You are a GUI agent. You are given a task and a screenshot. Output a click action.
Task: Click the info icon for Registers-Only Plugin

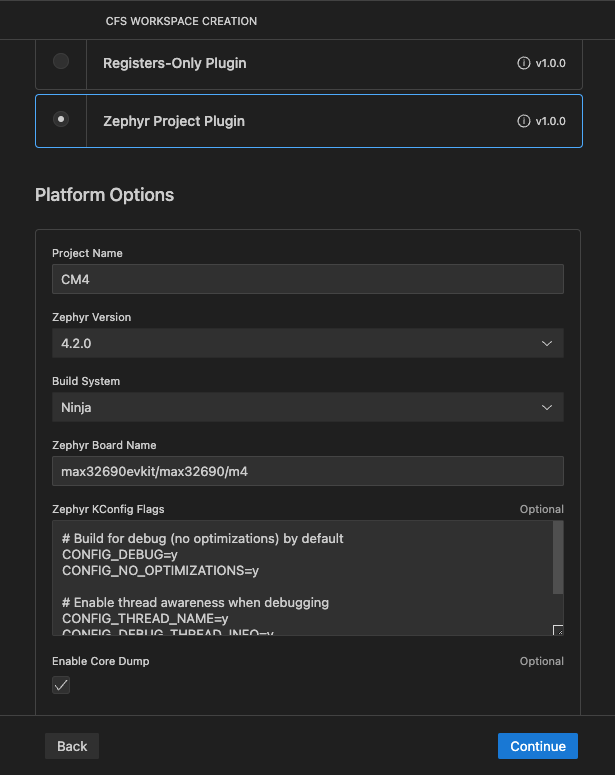[x=523, y=63]
